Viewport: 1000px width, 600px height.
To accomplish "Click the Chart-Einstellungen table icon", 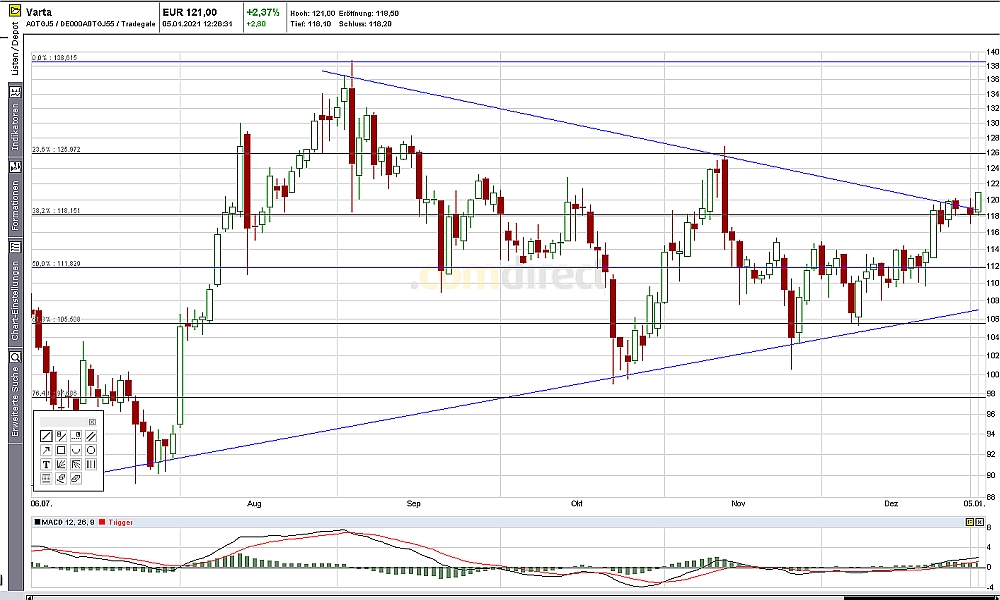I will [x=15, y=247].
